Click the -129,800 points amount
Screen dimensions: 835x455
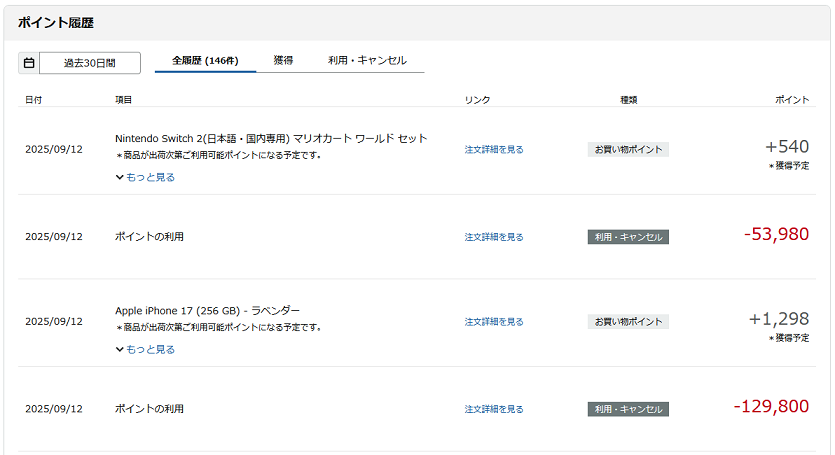(x=771, y=407)
